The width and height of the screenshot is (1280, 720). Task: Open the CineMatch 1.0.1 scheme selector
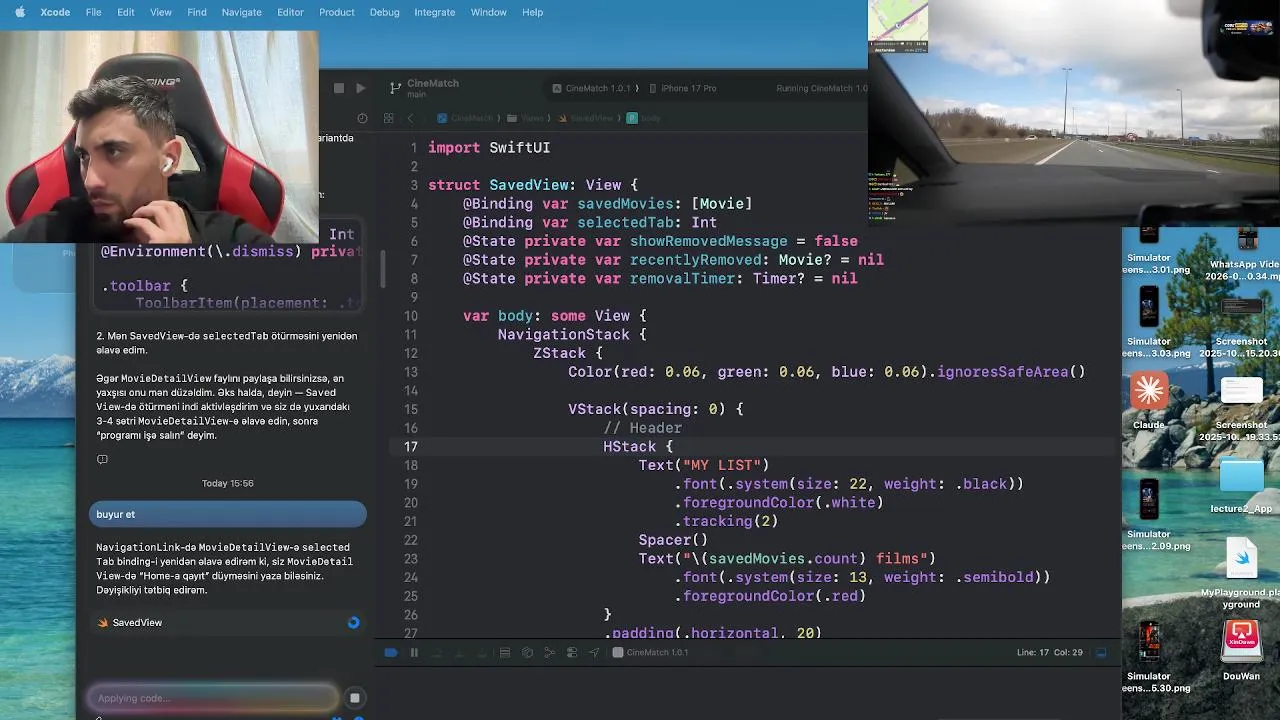click(x=592, y=88)
